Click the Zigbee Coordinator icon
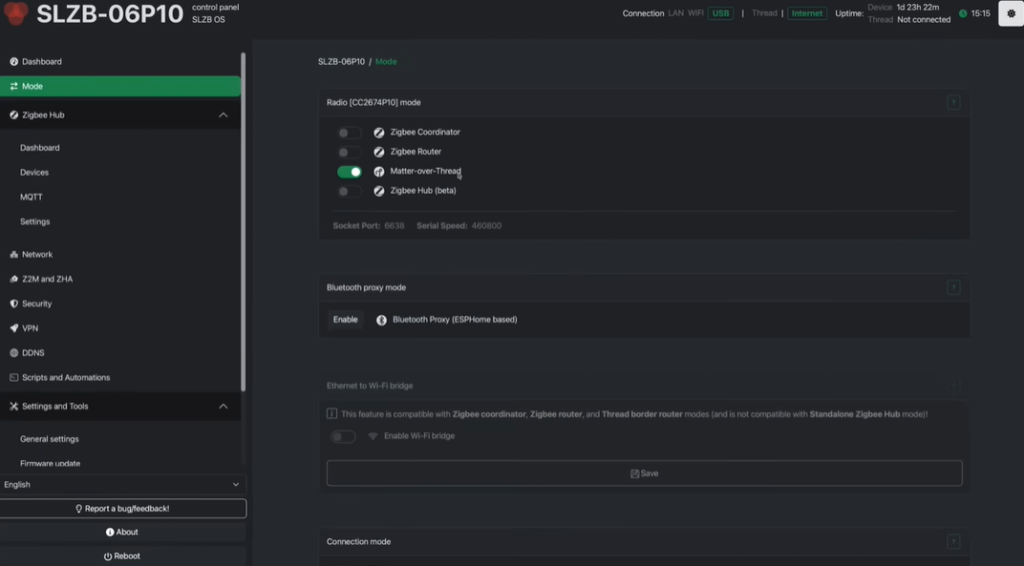The image size is (1024, 566). tap(379, 133)
